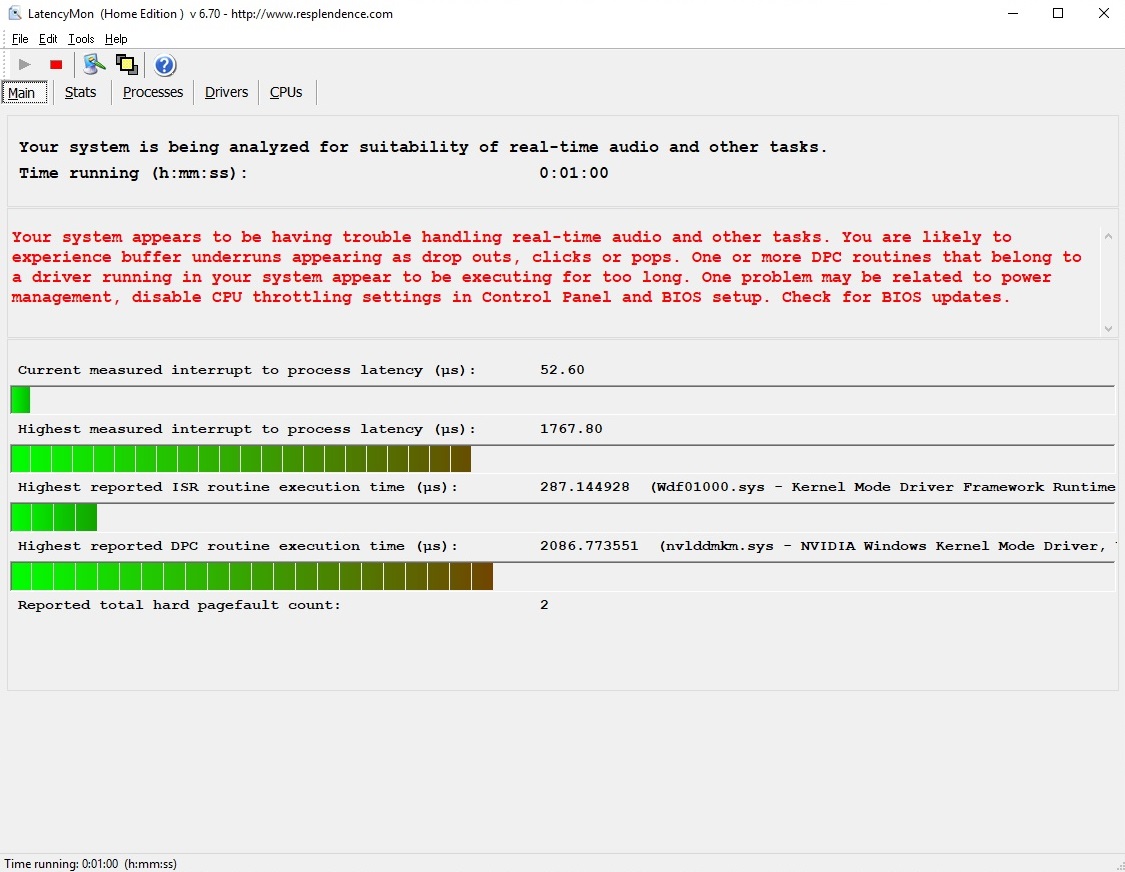
Task: Switch to the Drivers tab
Action: 226,92
